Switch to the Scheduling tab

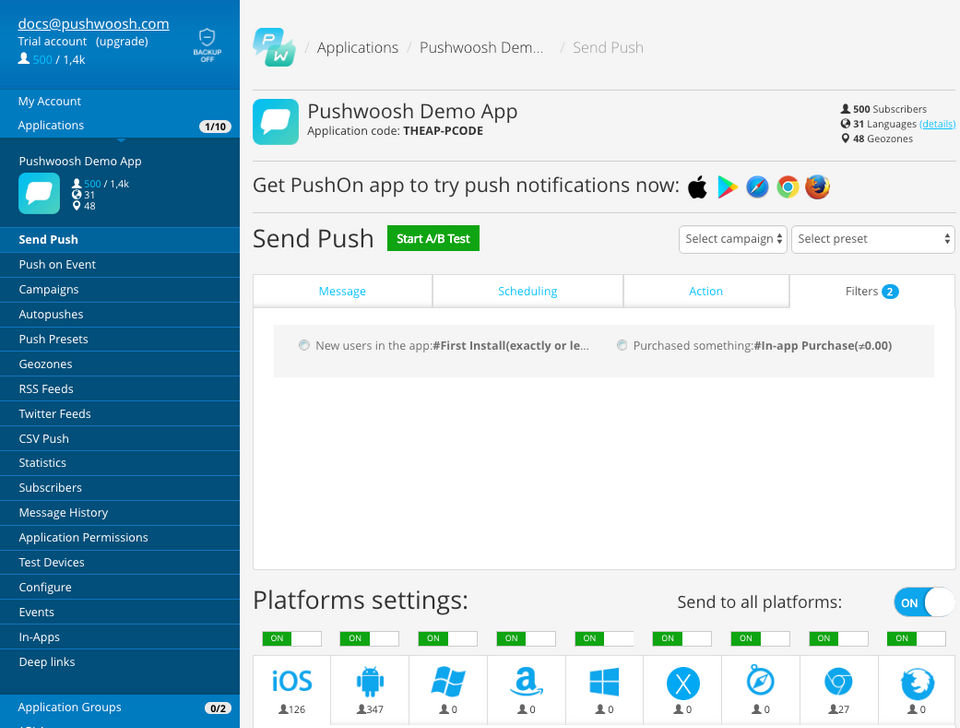pos(528,291)
